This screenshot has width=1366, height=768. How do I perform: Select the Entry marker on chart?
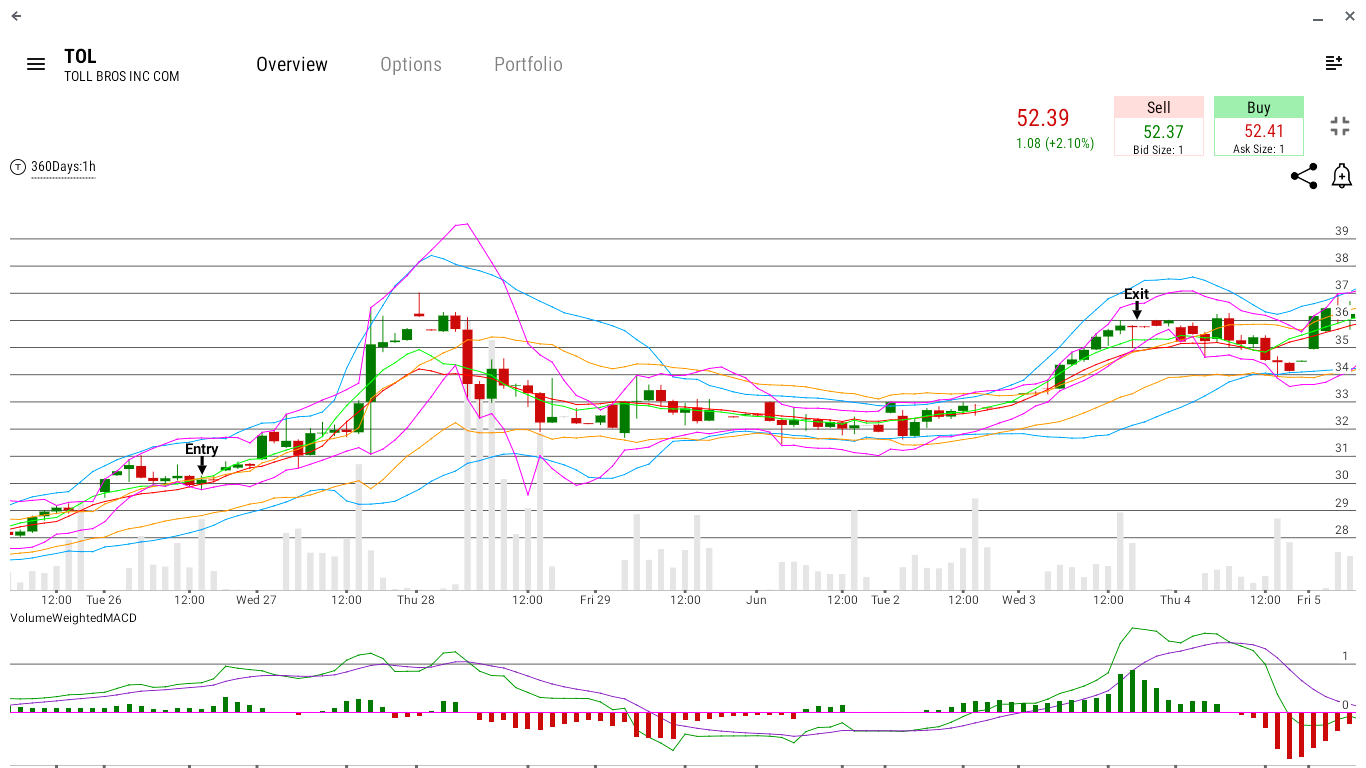click(201, 457)
